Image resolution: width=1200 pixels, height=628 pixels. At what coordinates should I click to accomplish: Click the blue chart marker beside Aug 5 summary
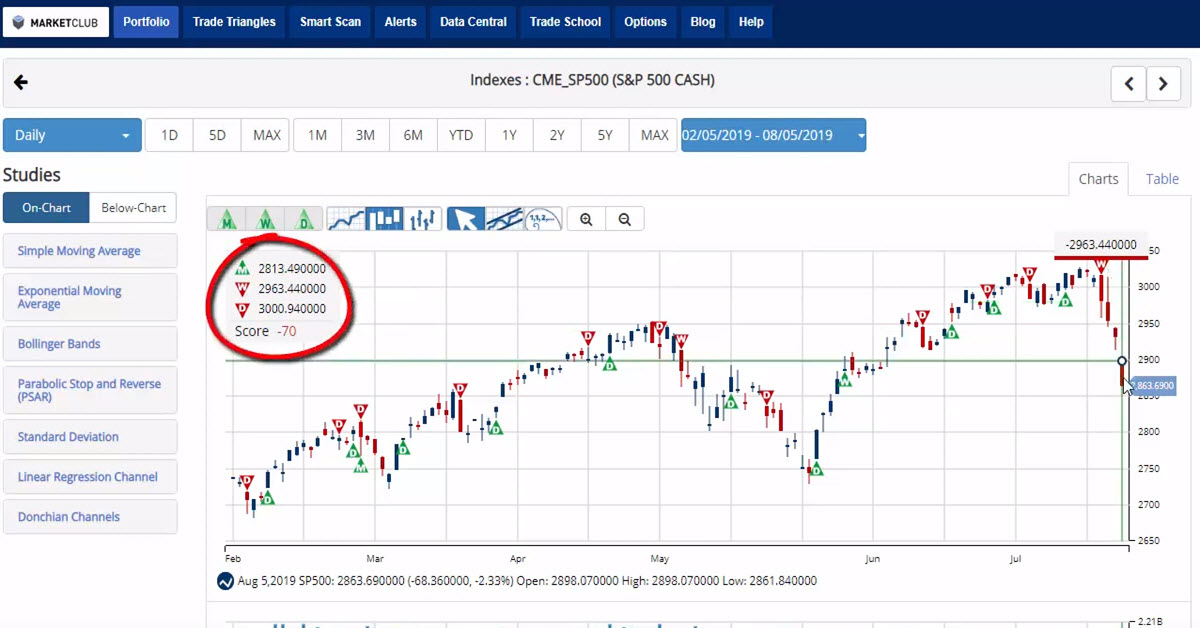coord(224,580)
